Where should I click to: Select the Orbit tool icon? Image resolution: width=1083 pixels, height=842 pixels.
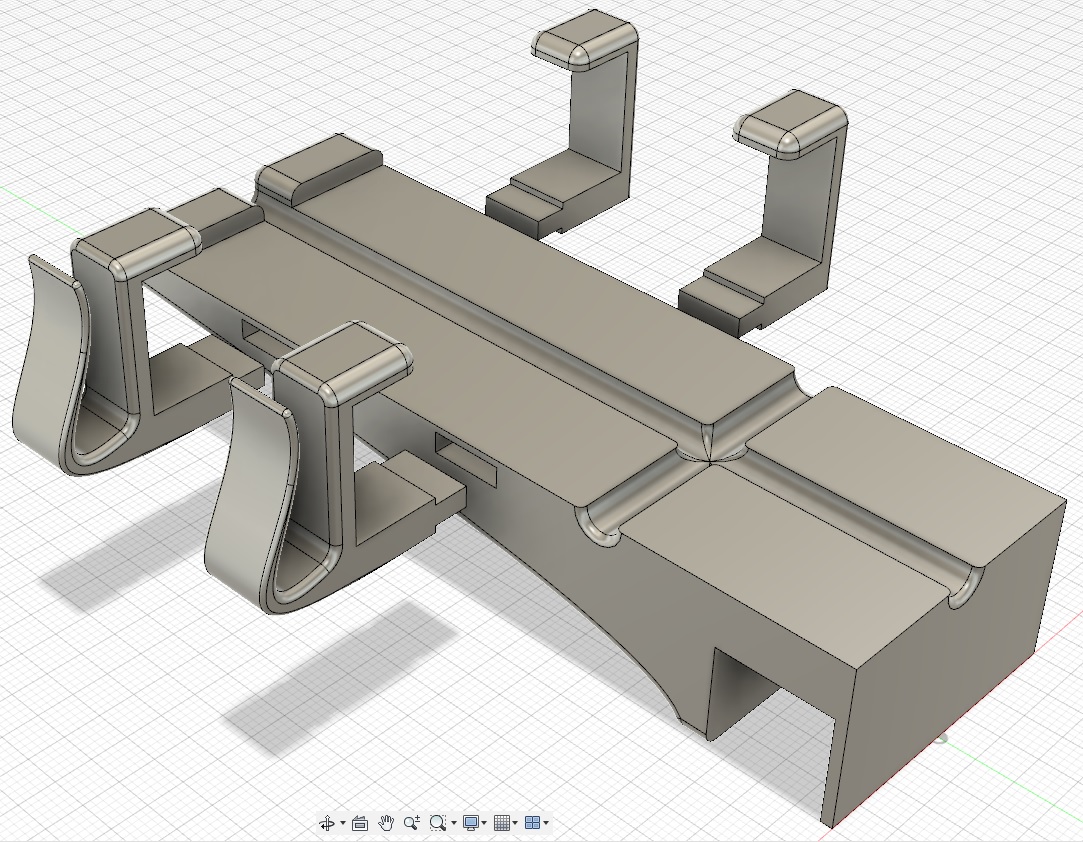(327, 823)
